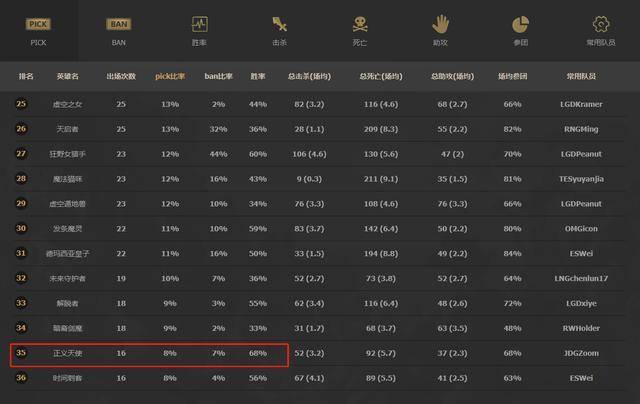The width and height of the screenshot is (640, 404).
Task: Click the 参团 pie chart icon
Action: click(519, 23)
